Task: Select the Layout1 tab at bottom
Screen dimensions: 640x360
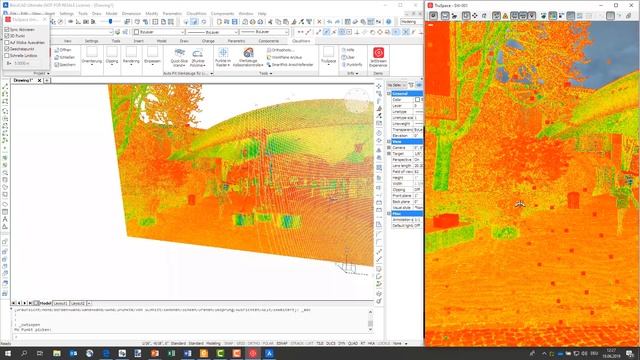Action: 60,303
